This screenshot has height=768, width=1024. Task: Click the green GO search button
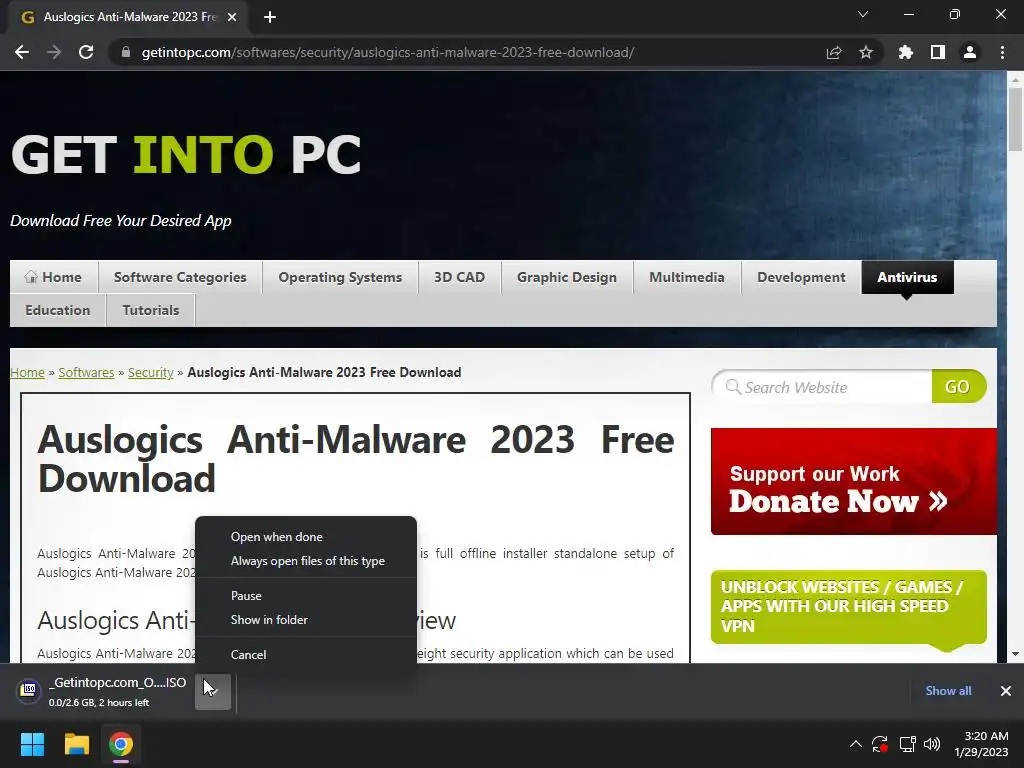point(958,387)
